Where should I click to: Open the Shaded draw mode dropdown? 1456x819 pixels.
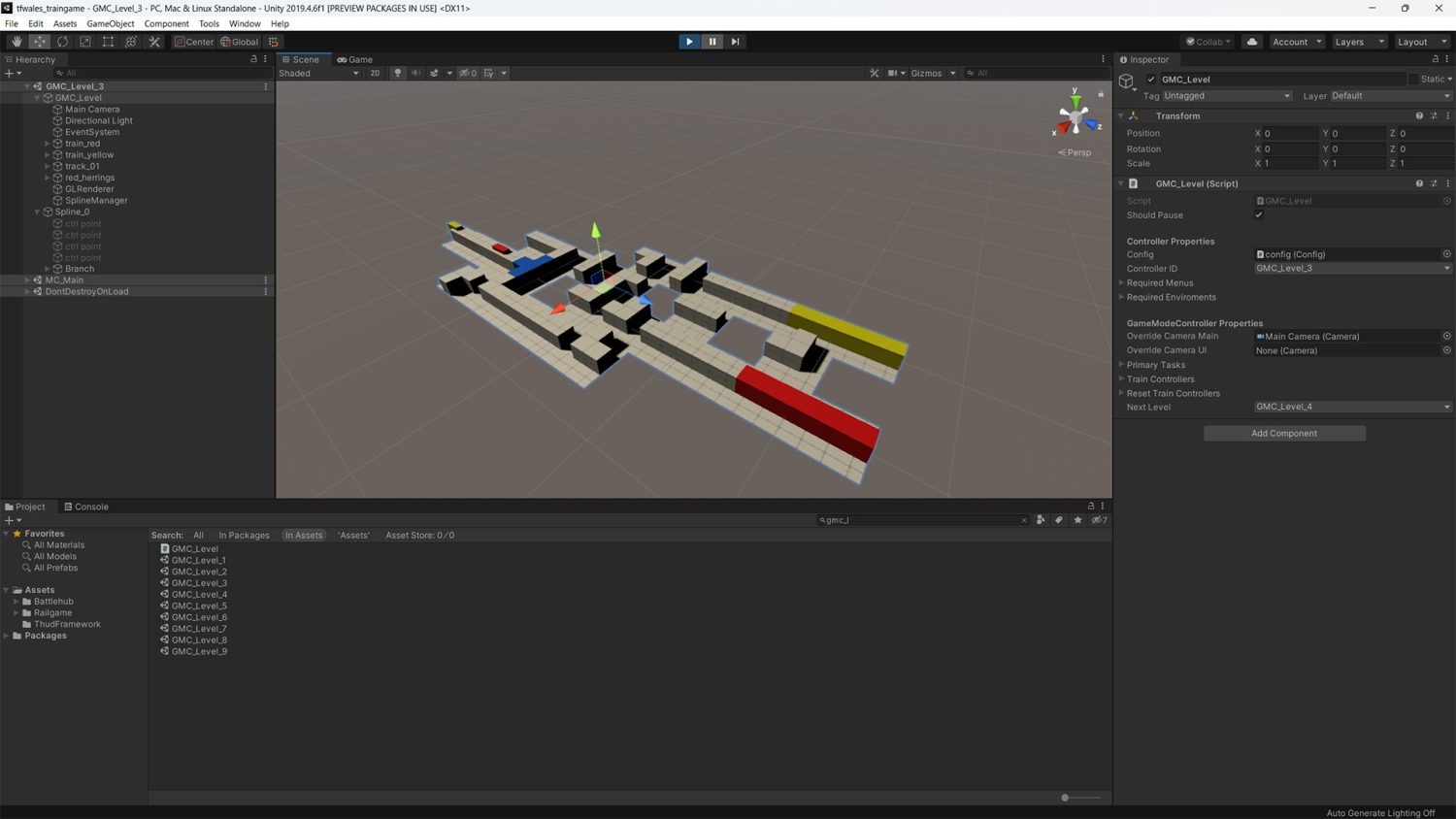click(x=318, y=73)
